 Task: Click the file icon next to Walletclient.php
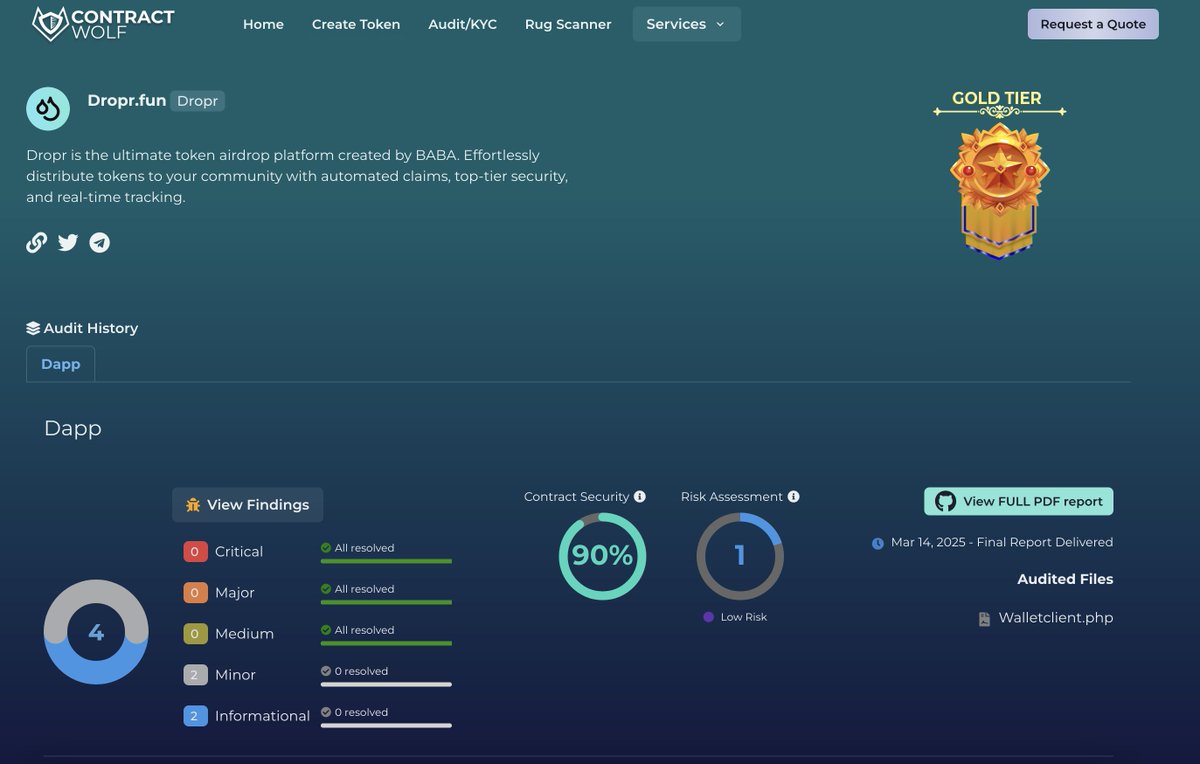(x=984, y=619)
